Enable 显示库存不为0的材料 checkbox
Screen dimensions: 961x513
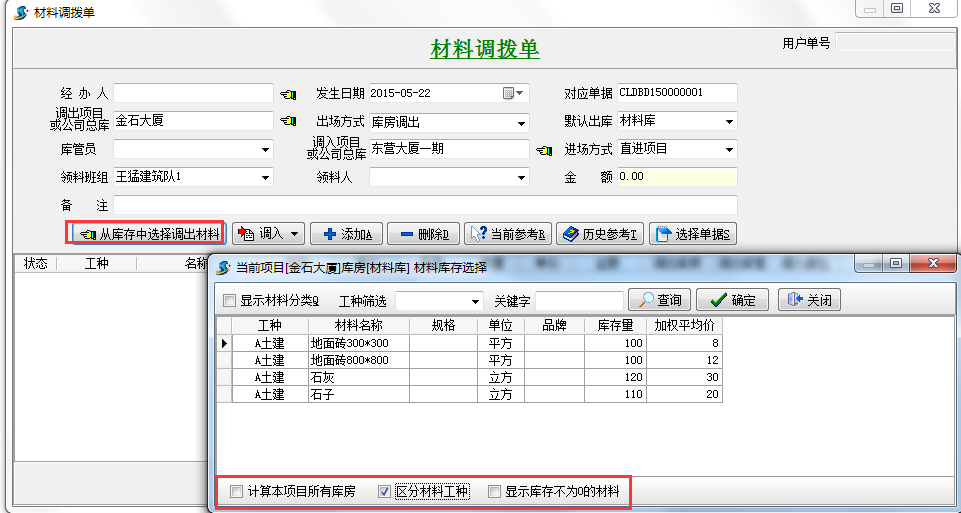tap(494, 492)
